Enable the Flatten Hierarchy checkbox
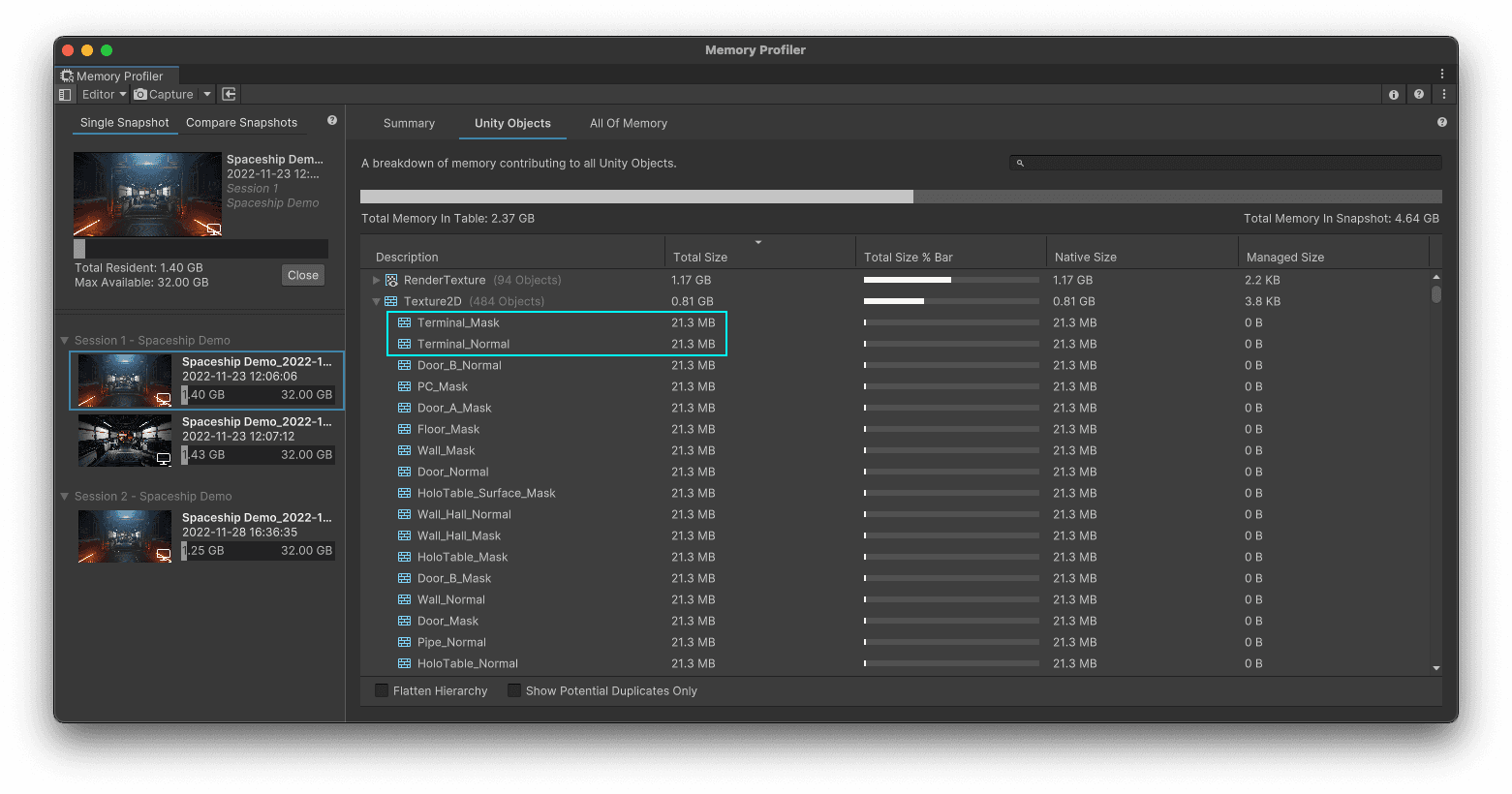Viewport: 1512px width, 794px height. tap(382, 690)
